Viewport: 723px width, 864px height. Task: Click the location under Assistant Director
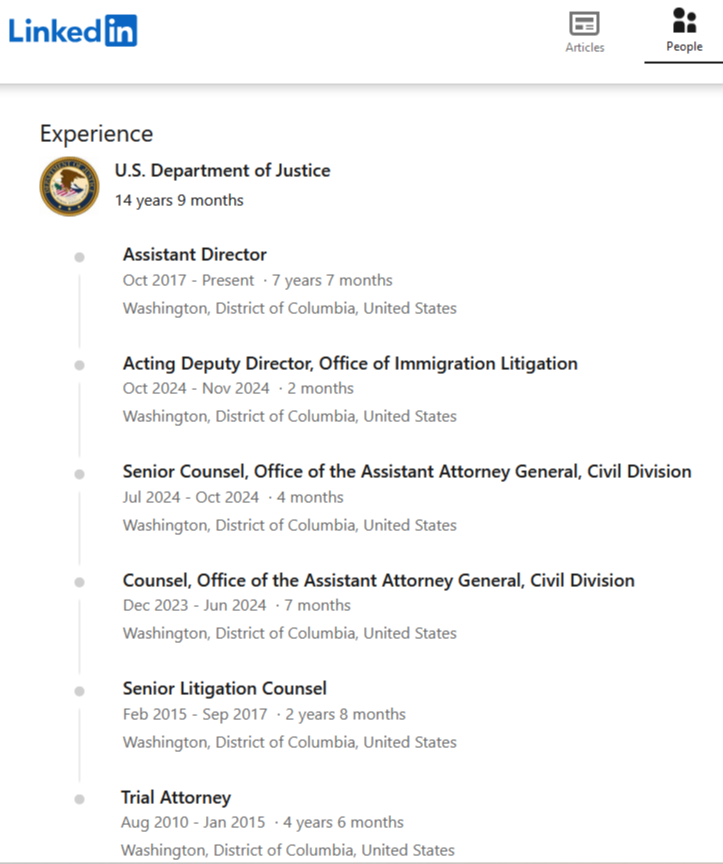pyautogui.click(x=290, y=308)
